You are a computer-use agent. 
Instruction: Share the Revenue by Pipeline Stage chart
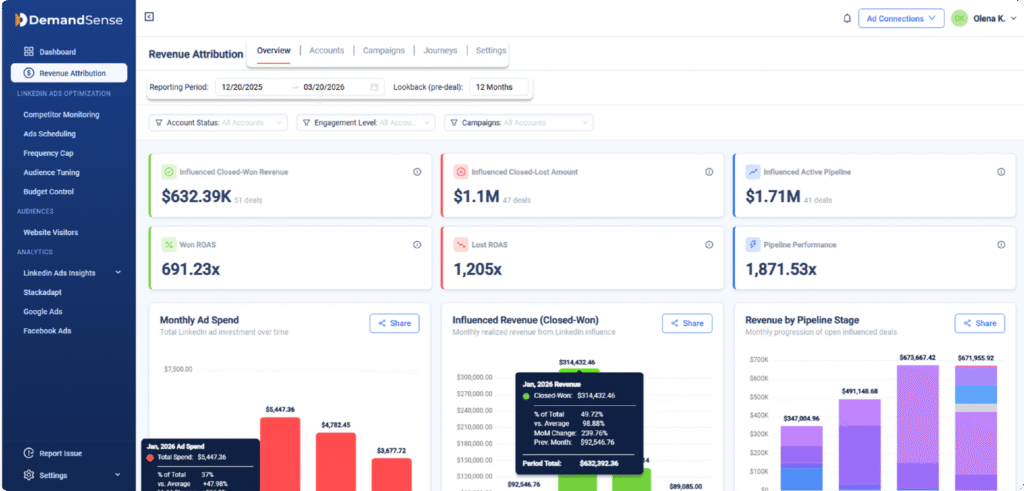(x=980, y=323)
